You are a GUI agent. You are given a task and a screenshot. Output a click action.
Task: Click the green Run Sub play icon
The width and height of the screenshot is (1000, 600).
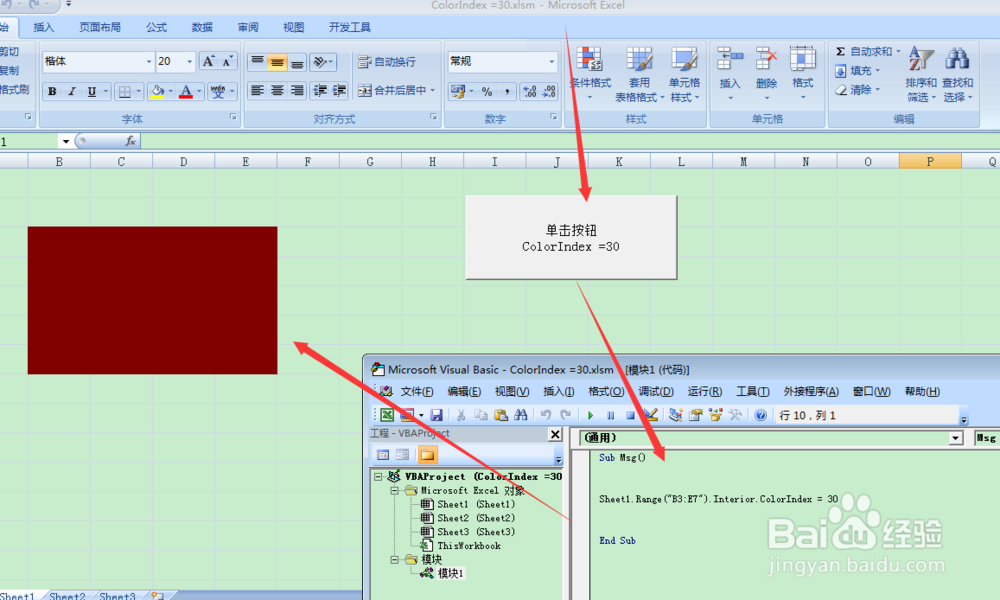[x=591, y=415]
